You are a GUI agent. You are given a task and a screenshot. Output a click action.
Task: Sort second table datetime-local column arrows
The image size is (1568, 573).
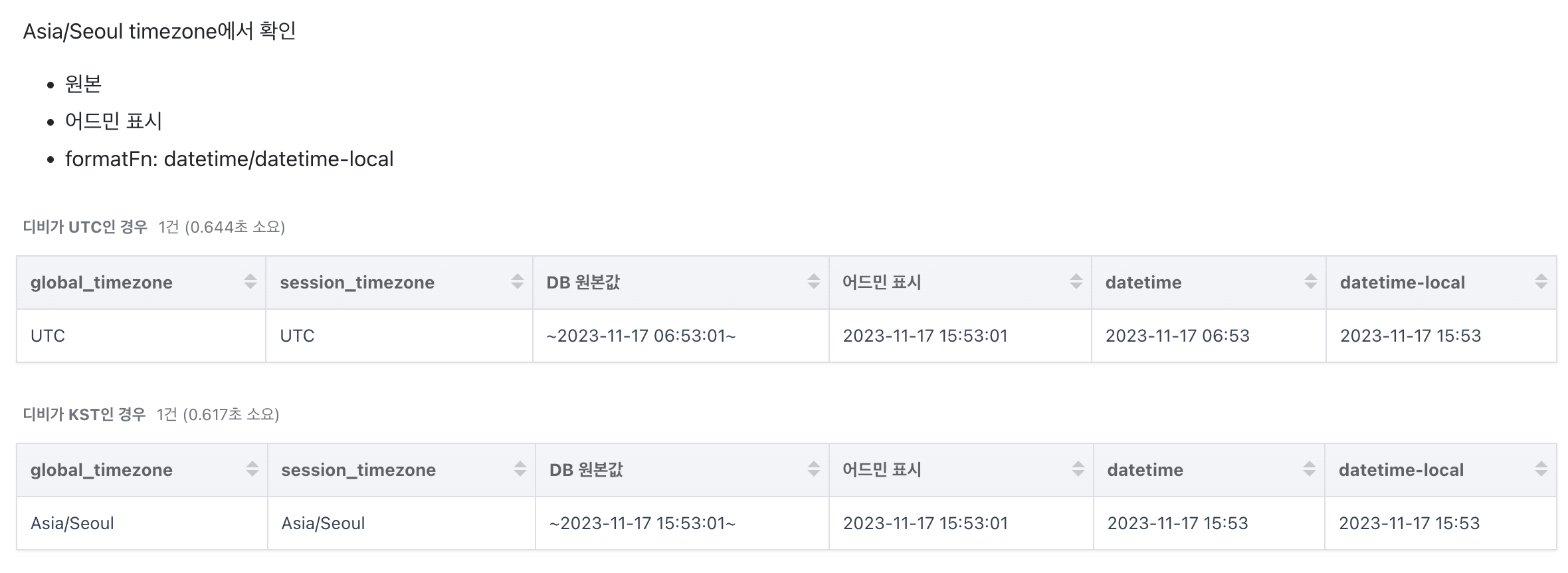click(1541, 469)
